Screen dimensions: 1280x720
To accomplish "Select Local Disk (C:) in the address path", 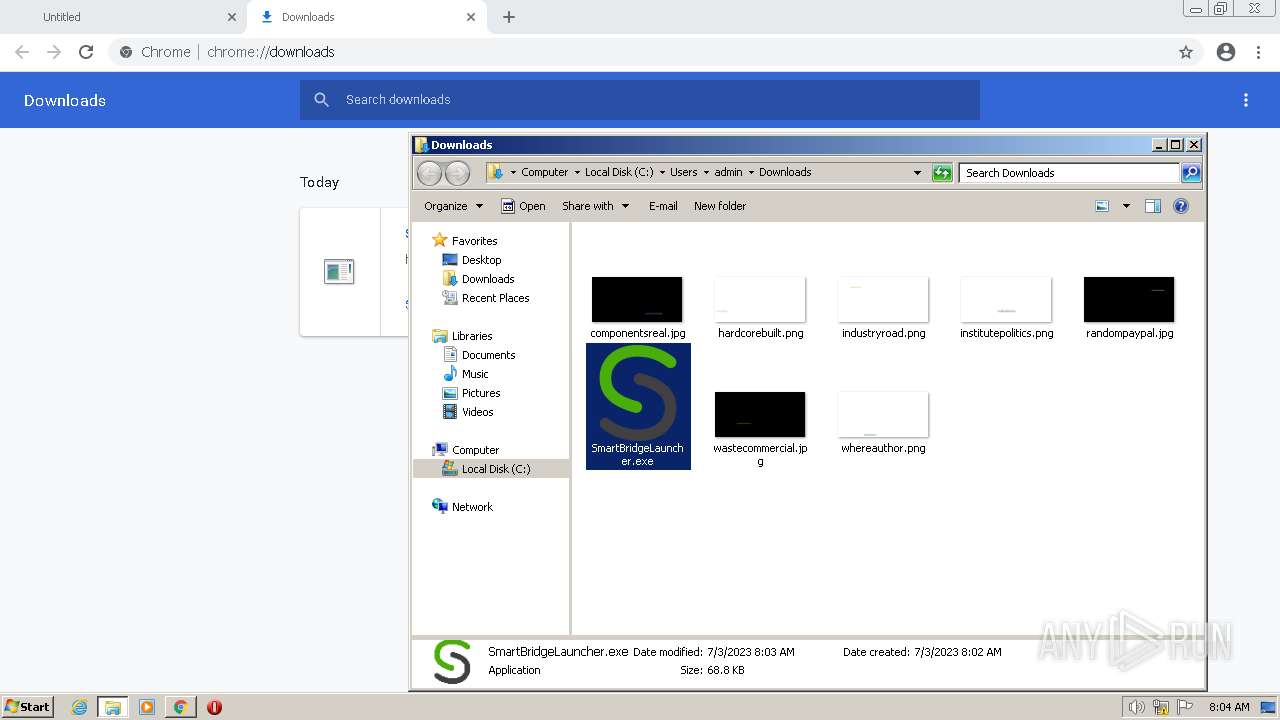I will coord(619,172).
